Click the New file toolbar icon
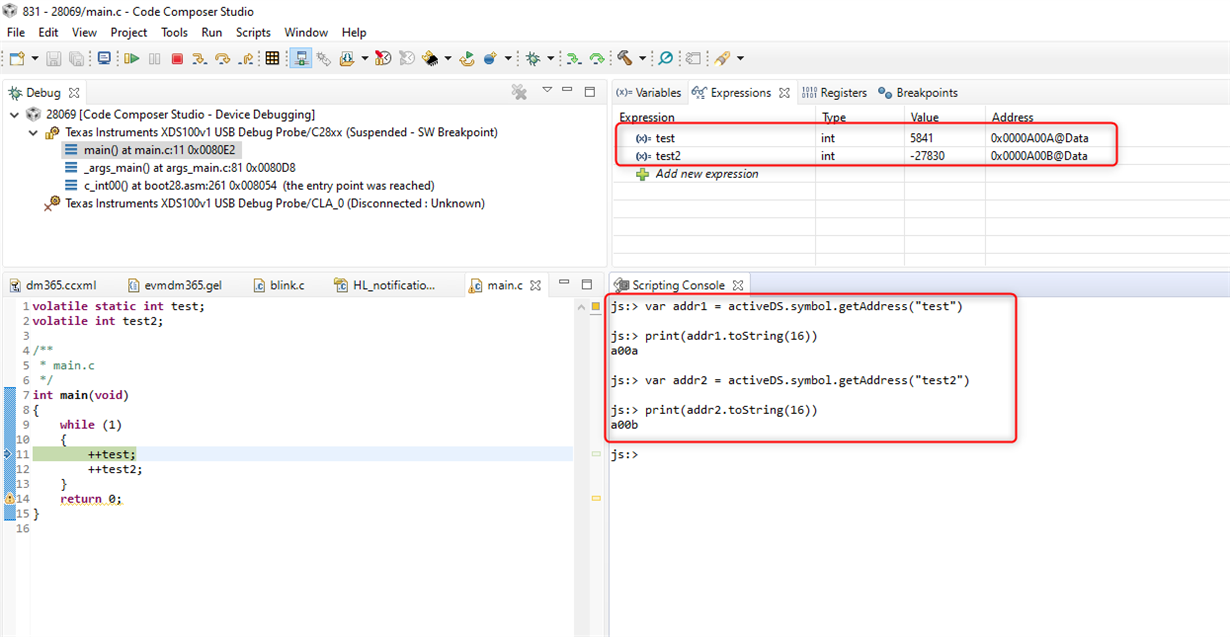Image resolution: width=1230 pixels, height=637 pixels. (x=17, y=59)
